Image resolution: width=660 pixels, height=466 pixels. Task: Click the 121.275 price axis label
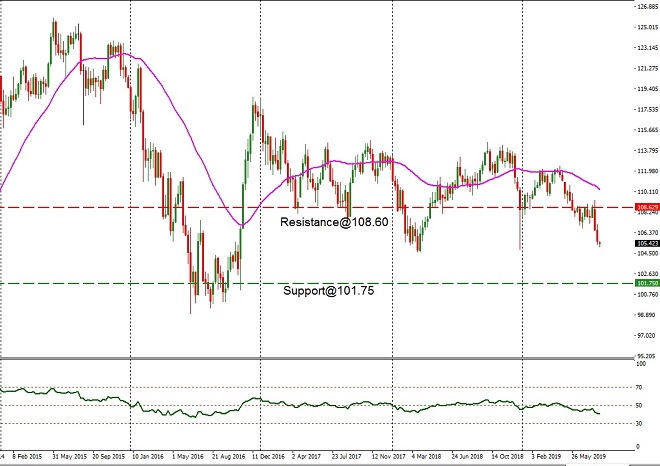[648, 68]
